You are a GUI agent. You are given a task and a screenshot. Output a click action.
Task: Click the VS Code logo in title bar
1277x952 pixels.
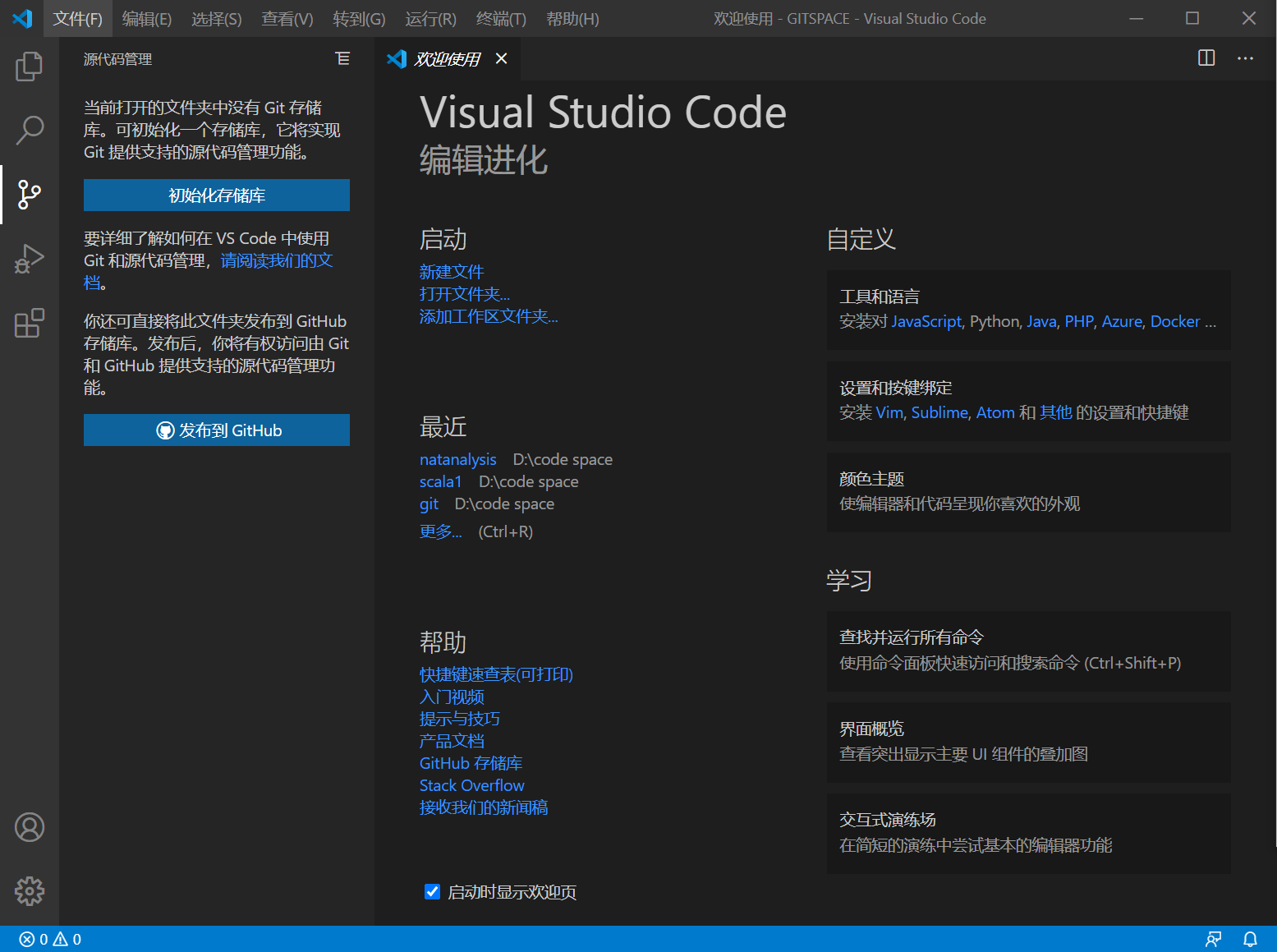pos(22,18)
